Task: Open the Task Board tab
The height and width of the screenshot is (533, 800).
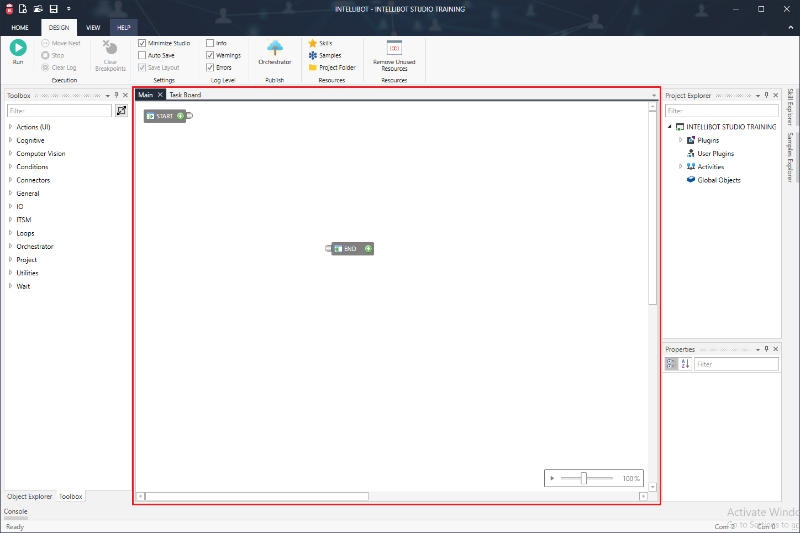Action: point(185,95)
